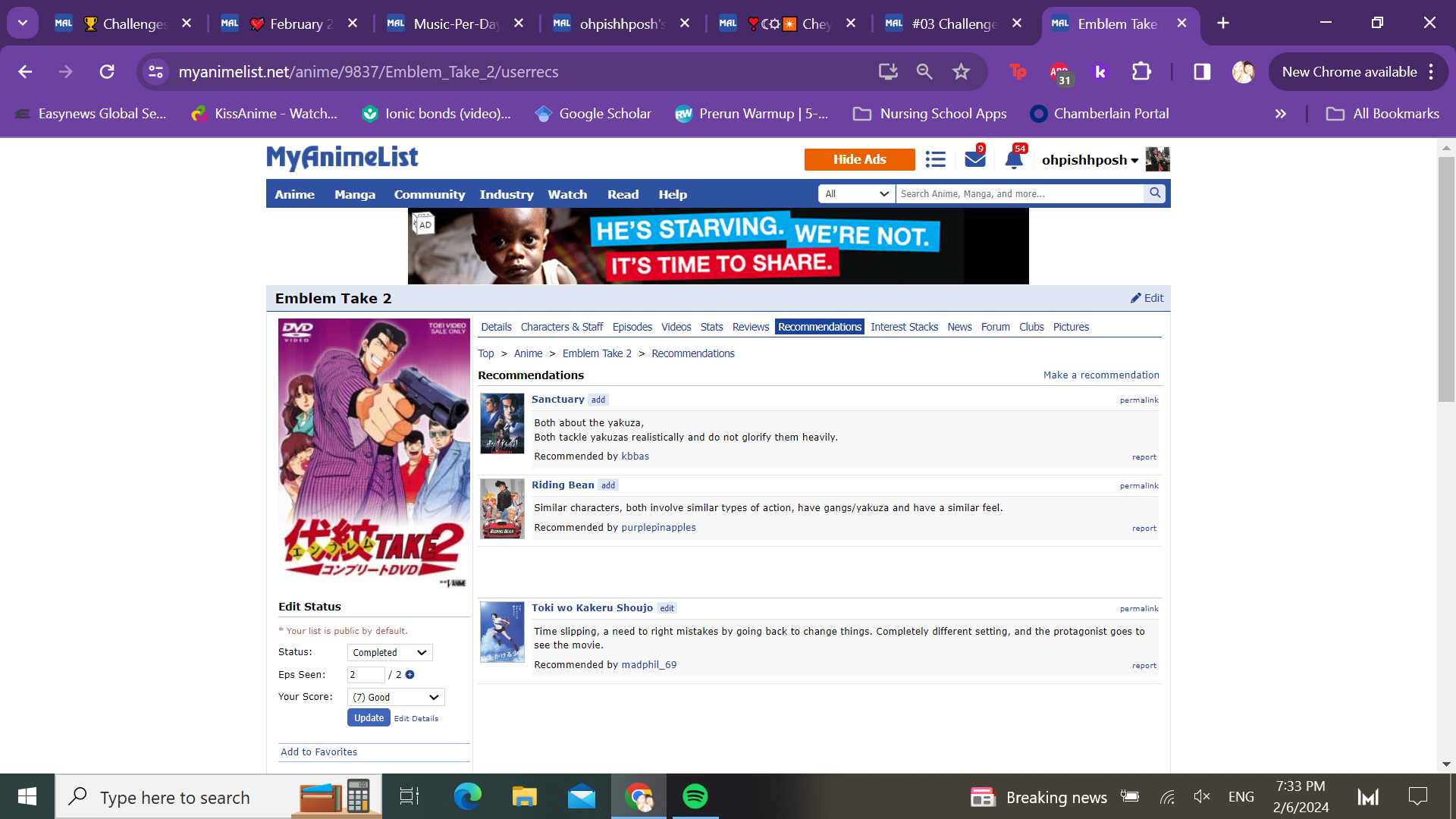Screen dimensions: 1456x819
Task: Click the search magnifier button
Action: 1154,193
